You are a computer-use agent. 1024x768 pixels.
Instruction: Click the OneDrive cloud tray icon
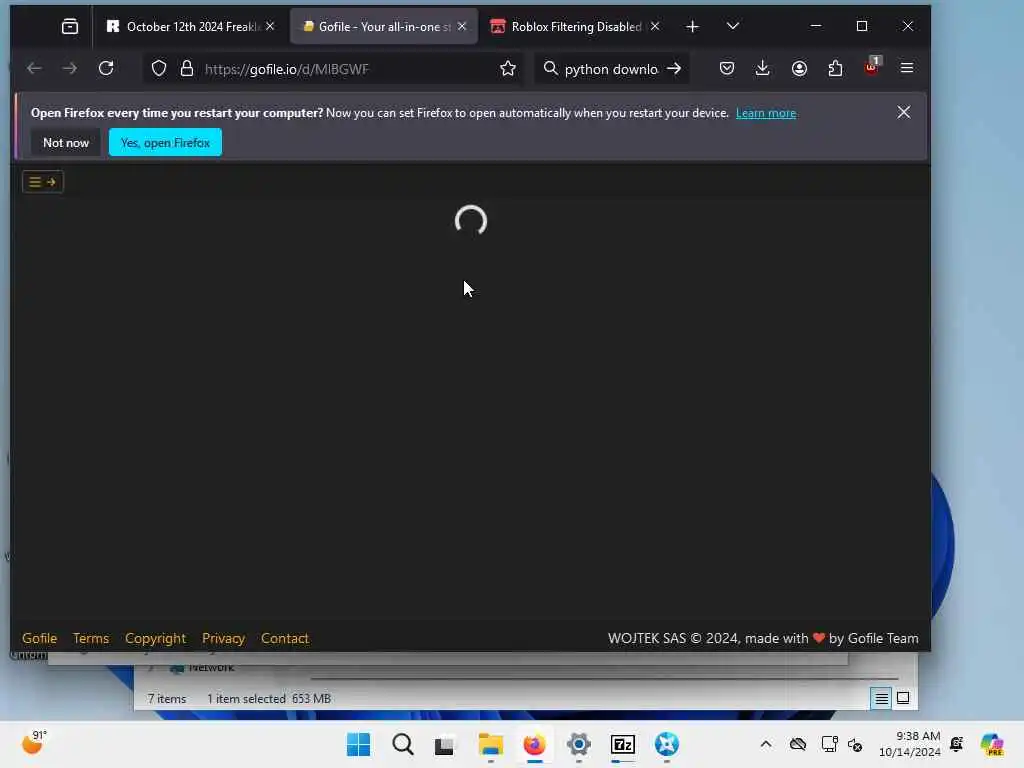tap(797, 744)
